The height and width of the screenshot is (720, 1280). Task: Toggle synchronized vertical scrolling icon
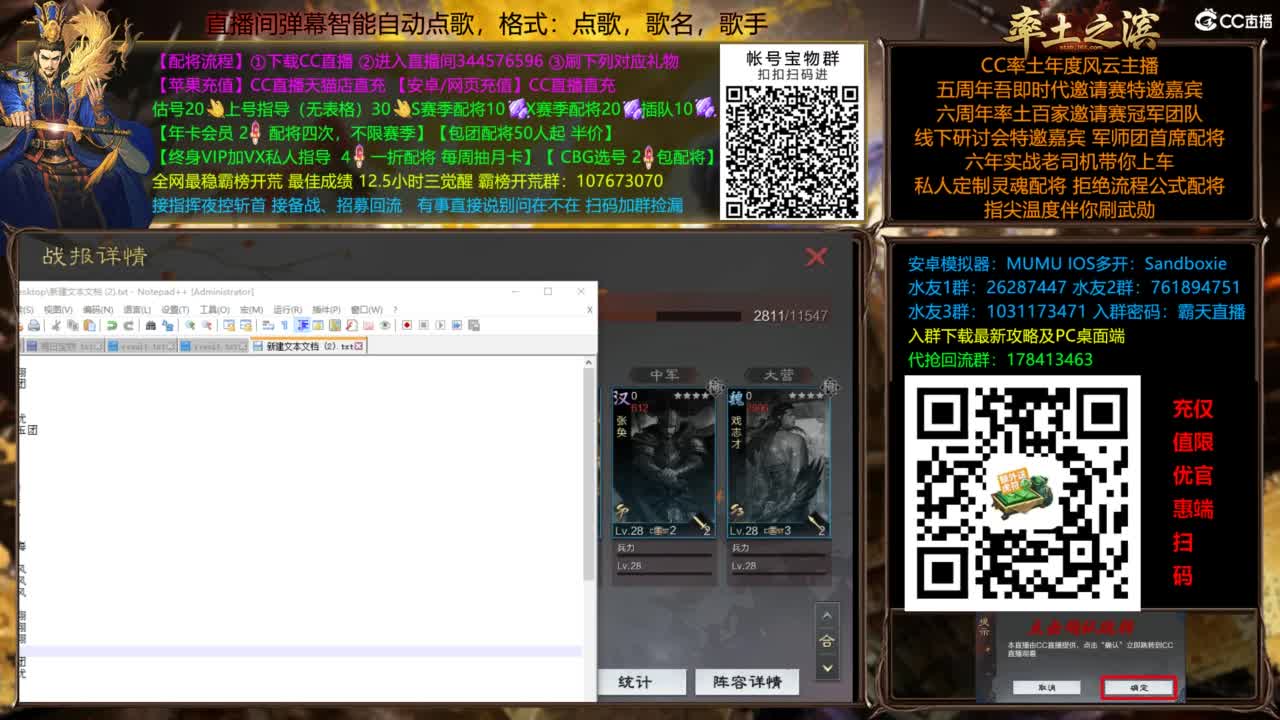(229, 325)
